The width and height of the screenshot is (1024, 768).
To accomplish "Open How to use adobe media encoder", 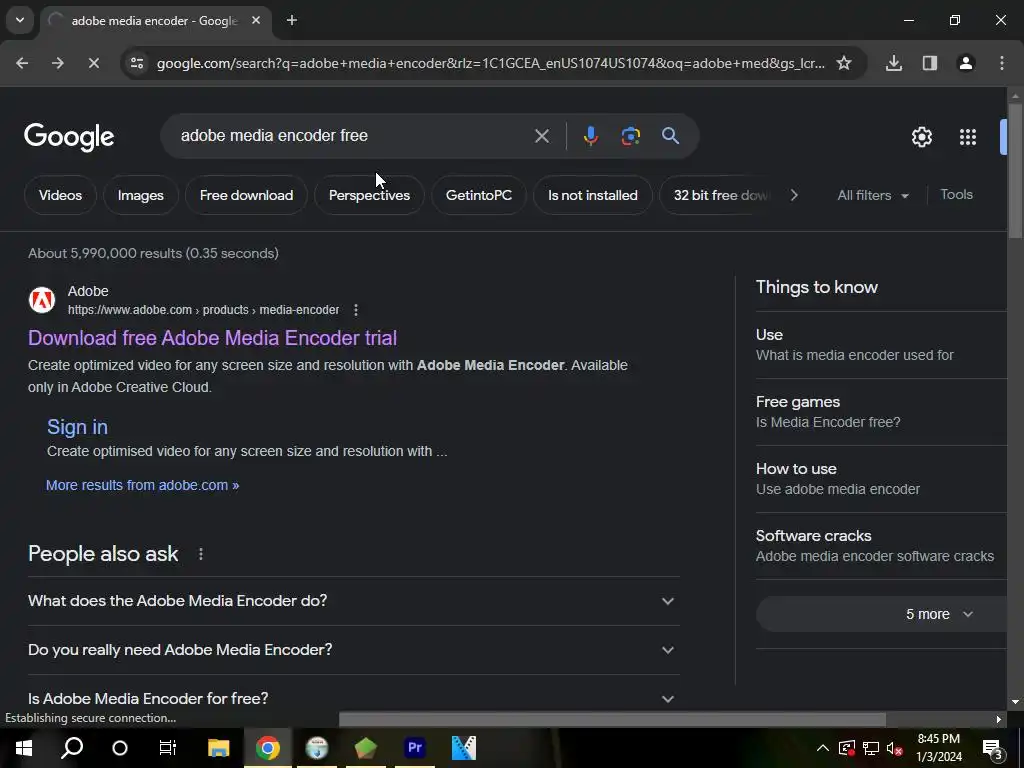I will pos(881,479).
